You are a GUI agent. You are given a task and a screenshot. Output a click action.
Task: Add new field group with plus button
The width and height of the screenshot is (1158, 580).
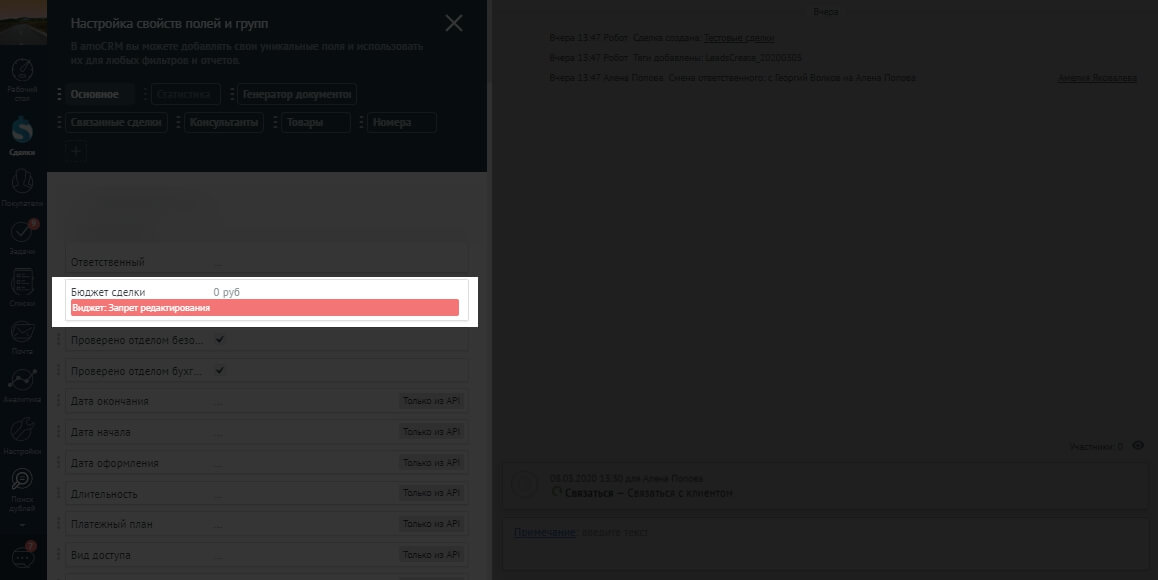(x=76, y=152)
